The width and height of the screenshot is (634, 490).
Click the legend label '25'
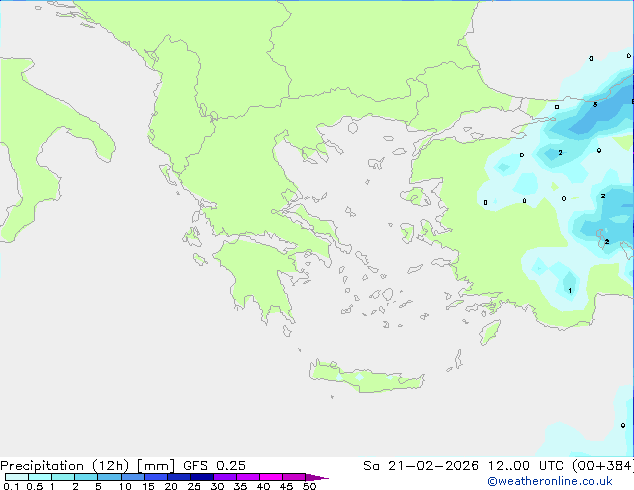coord(194,486)
